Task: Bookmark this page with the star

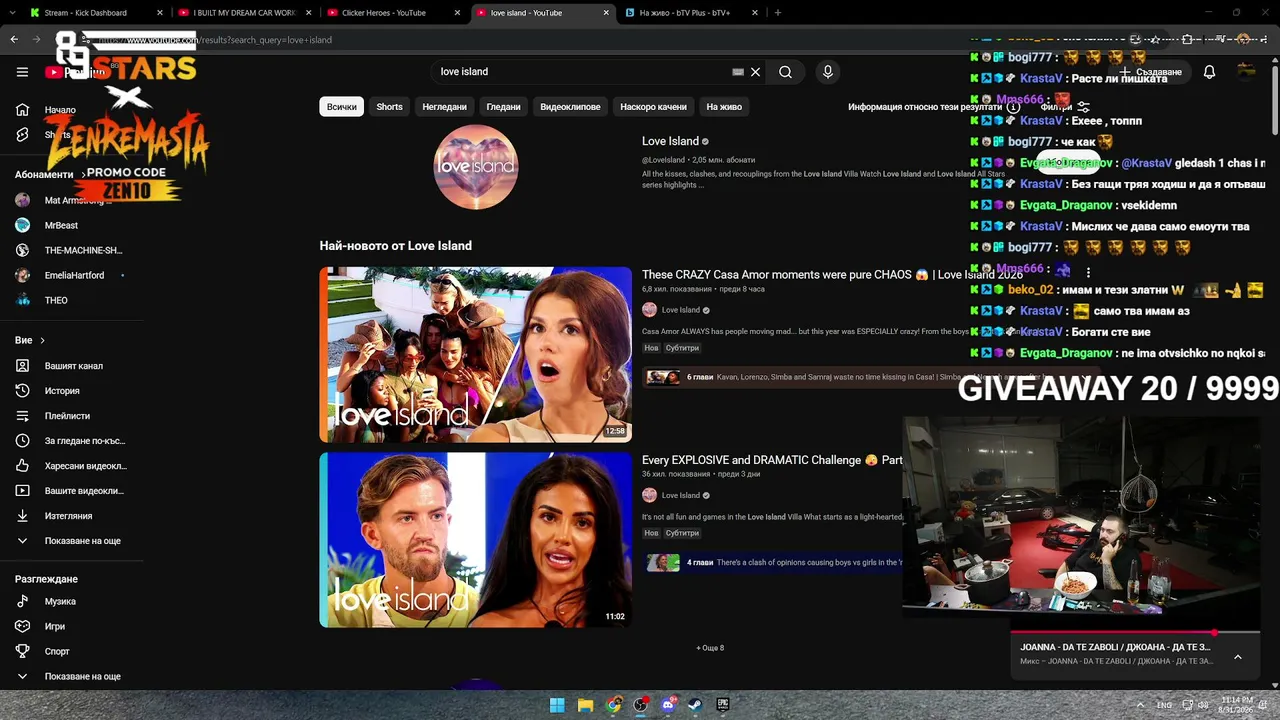Action: coord(1155,40)
